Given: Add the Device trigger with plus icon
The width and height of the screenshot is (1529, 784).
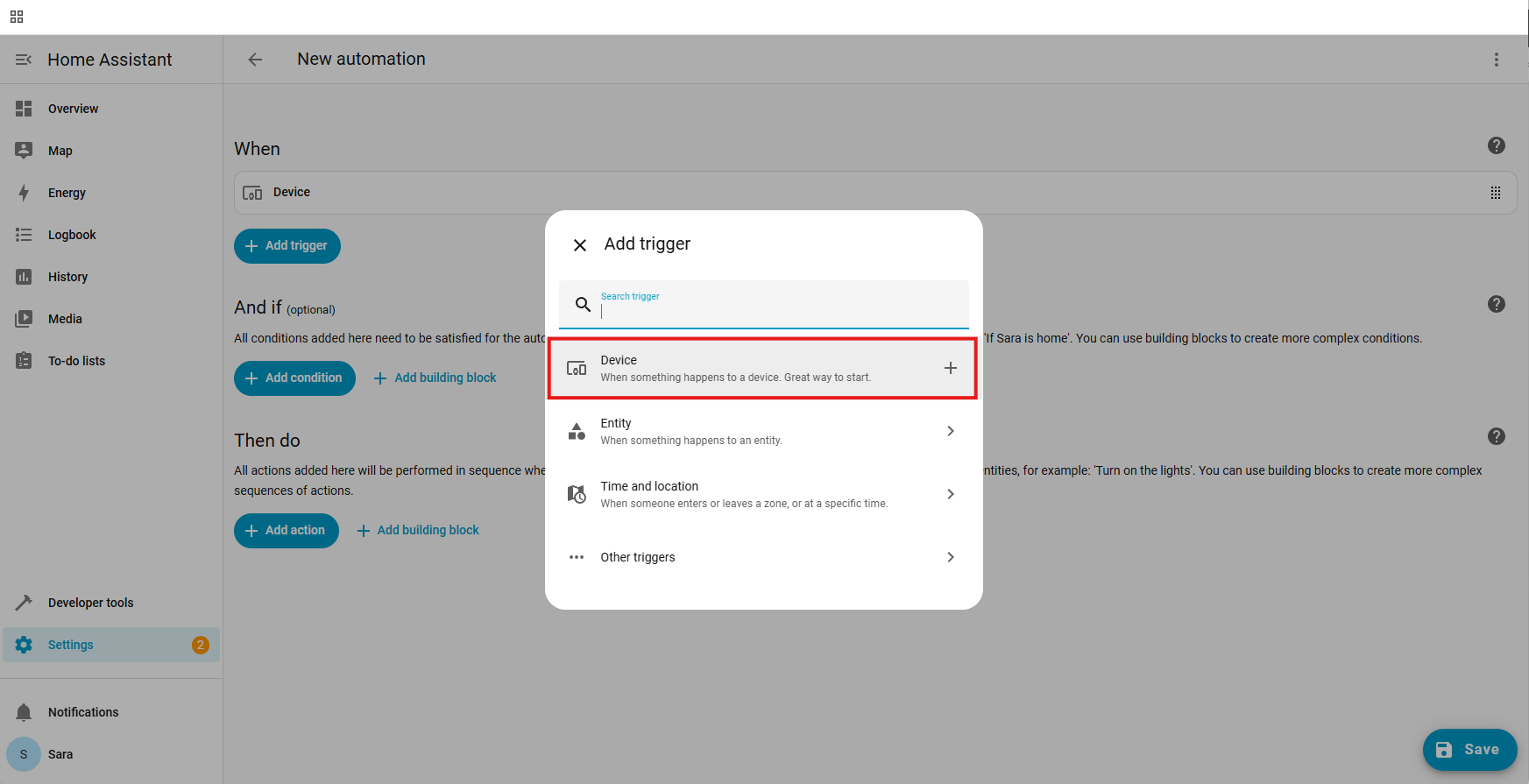Looking at the screenshot, I should tap(950, 368).
